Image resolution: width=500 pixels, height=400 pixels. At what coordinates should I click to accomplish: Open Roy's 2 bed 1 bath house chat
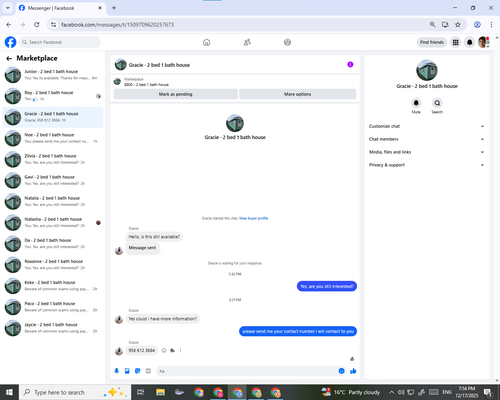pos(53,96)
